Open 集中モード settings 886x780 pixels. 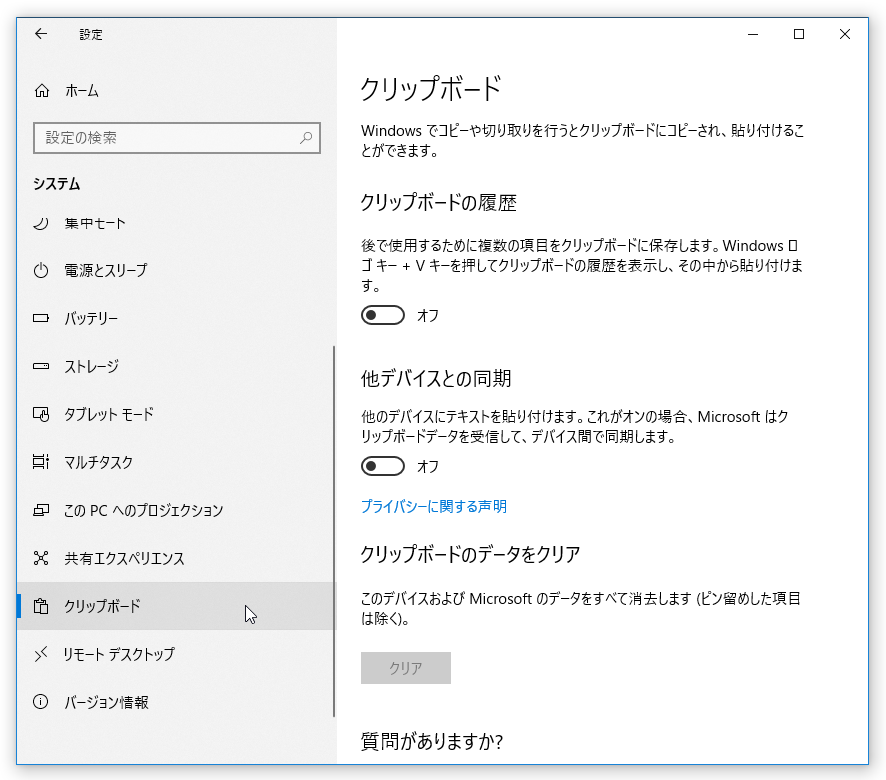(x=175, y=223)
